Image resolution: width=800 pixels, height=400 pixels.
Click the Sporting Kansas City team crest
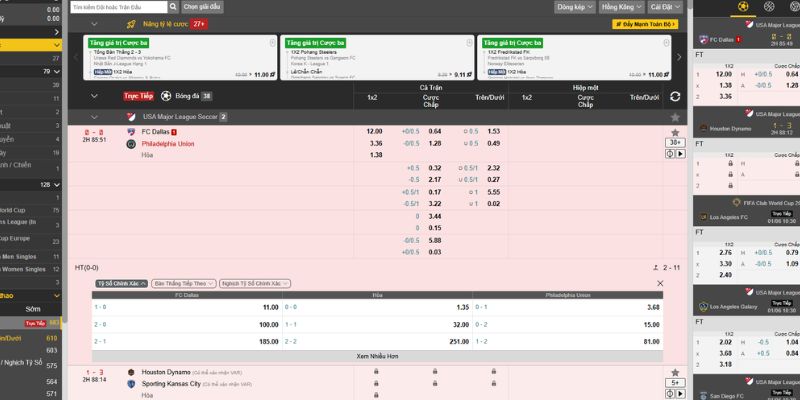[x=131, y=384]
